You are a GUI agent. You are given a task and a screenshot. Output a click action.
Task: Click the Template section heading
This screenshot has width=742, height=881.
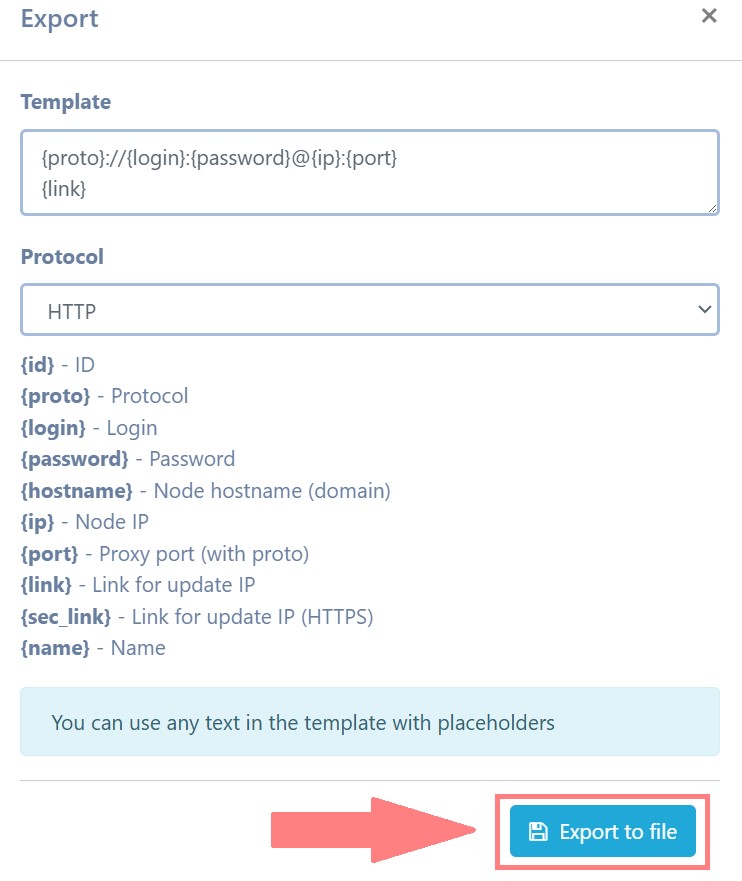coord(65,101)
